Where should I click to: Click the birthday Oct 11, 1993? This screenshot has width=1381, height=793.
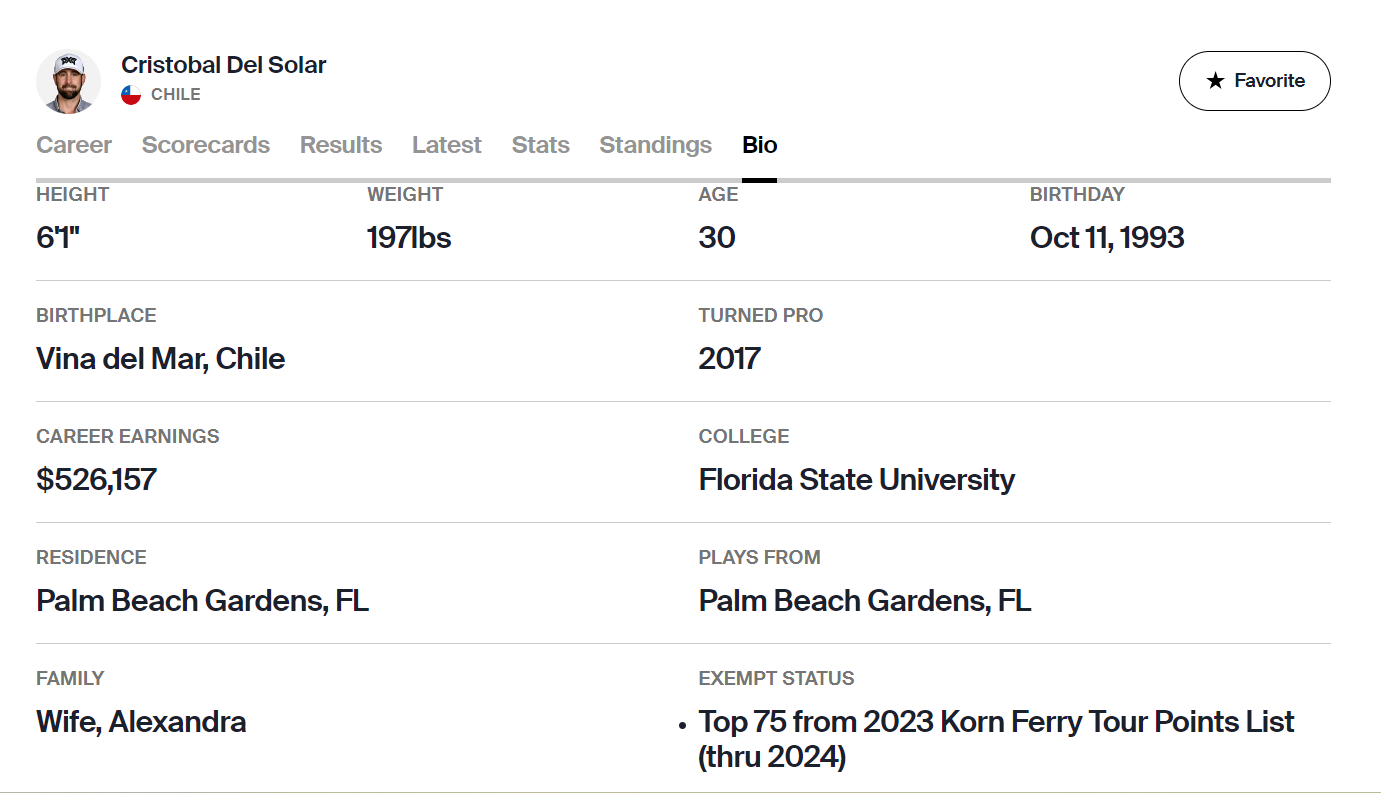(1107, 238)
